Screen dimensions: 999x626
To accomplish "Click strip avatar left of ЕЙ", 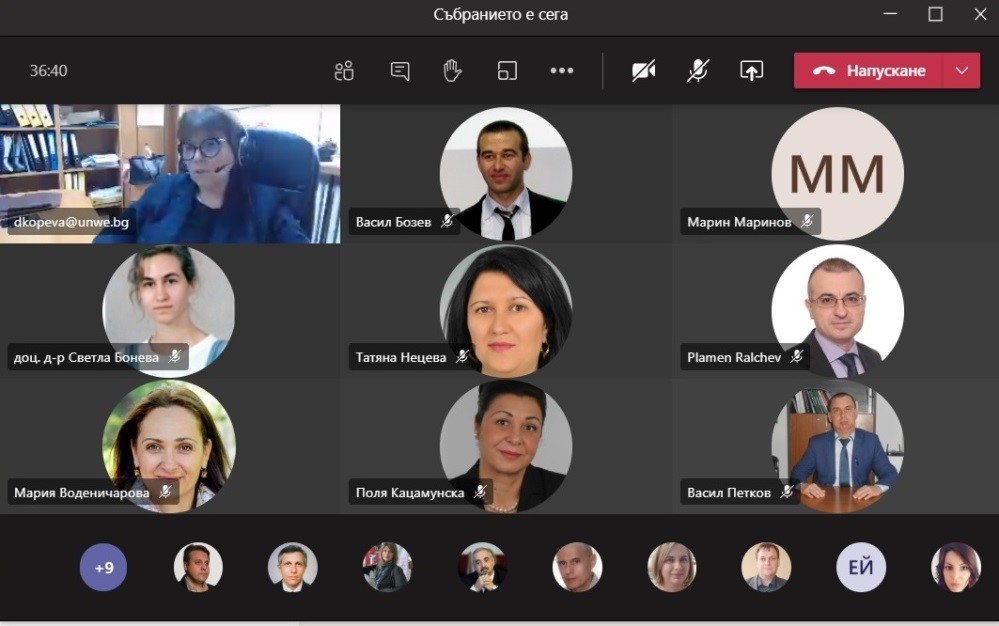I will point(766,567).
